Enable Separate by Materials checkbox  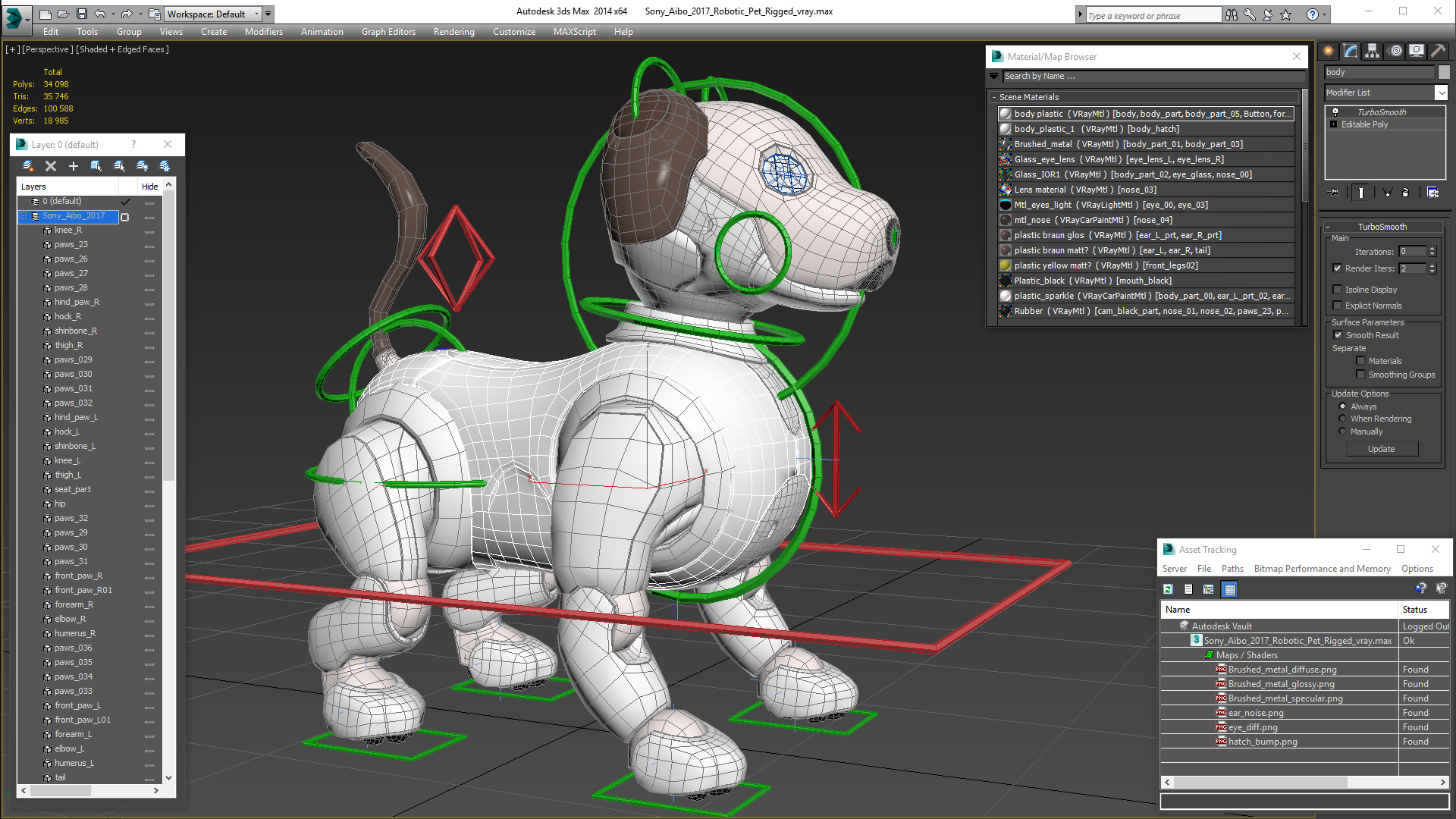[x=1360, y=361]
